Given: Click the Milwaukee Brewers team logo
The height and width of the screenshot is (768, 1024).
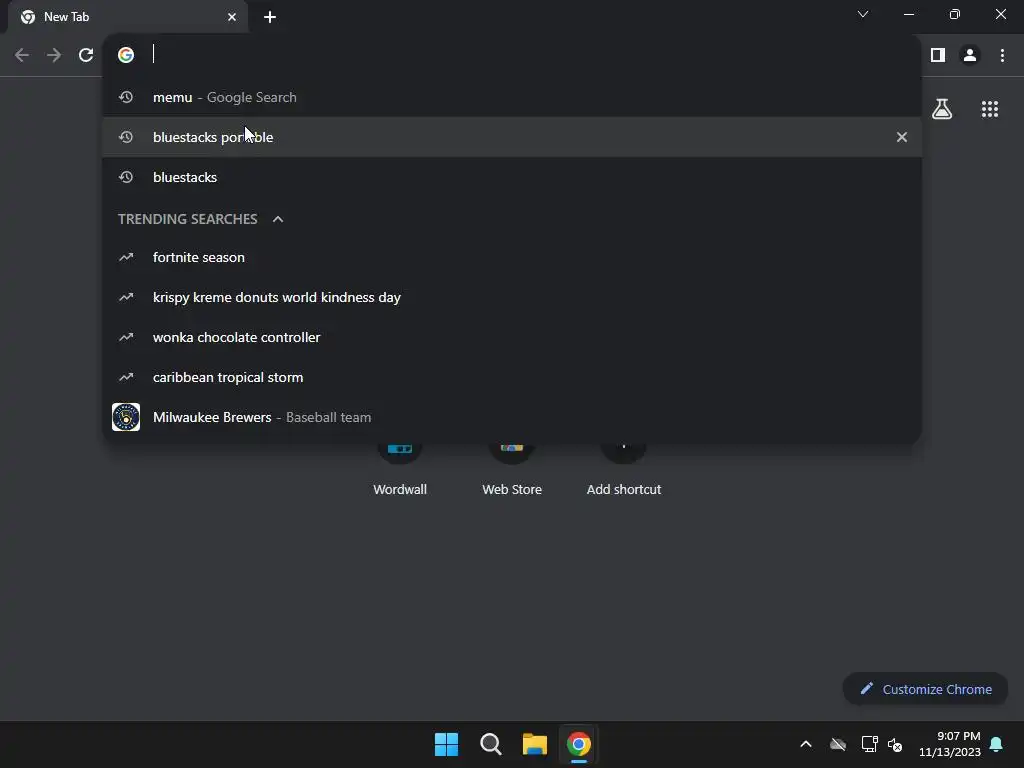Looking at the screenshot, I should click(126, 417).
